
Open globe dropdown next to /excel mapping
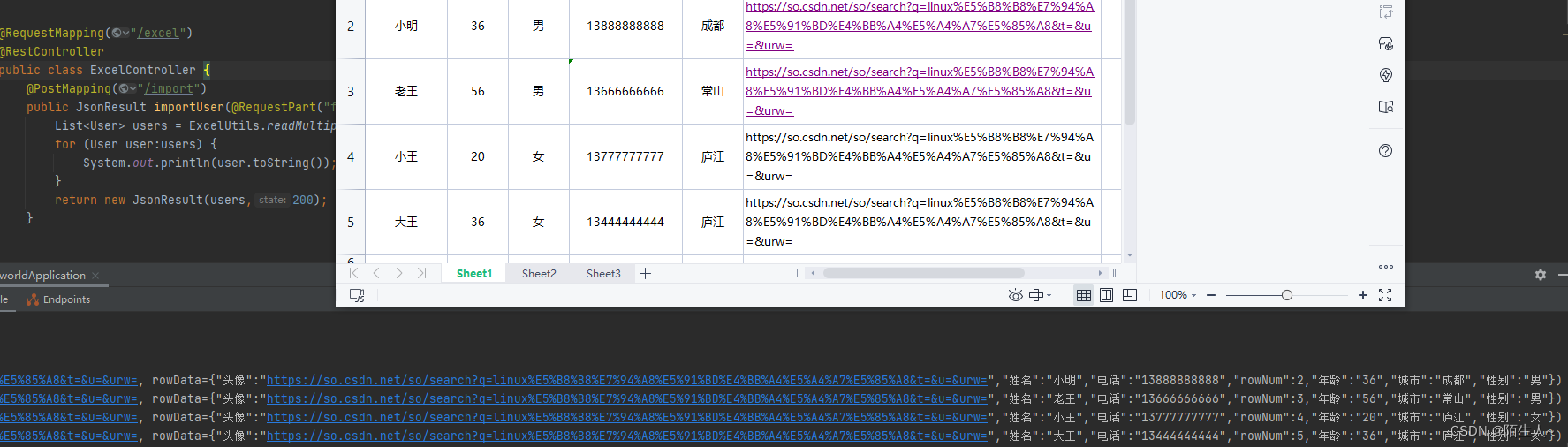[120, 33]
